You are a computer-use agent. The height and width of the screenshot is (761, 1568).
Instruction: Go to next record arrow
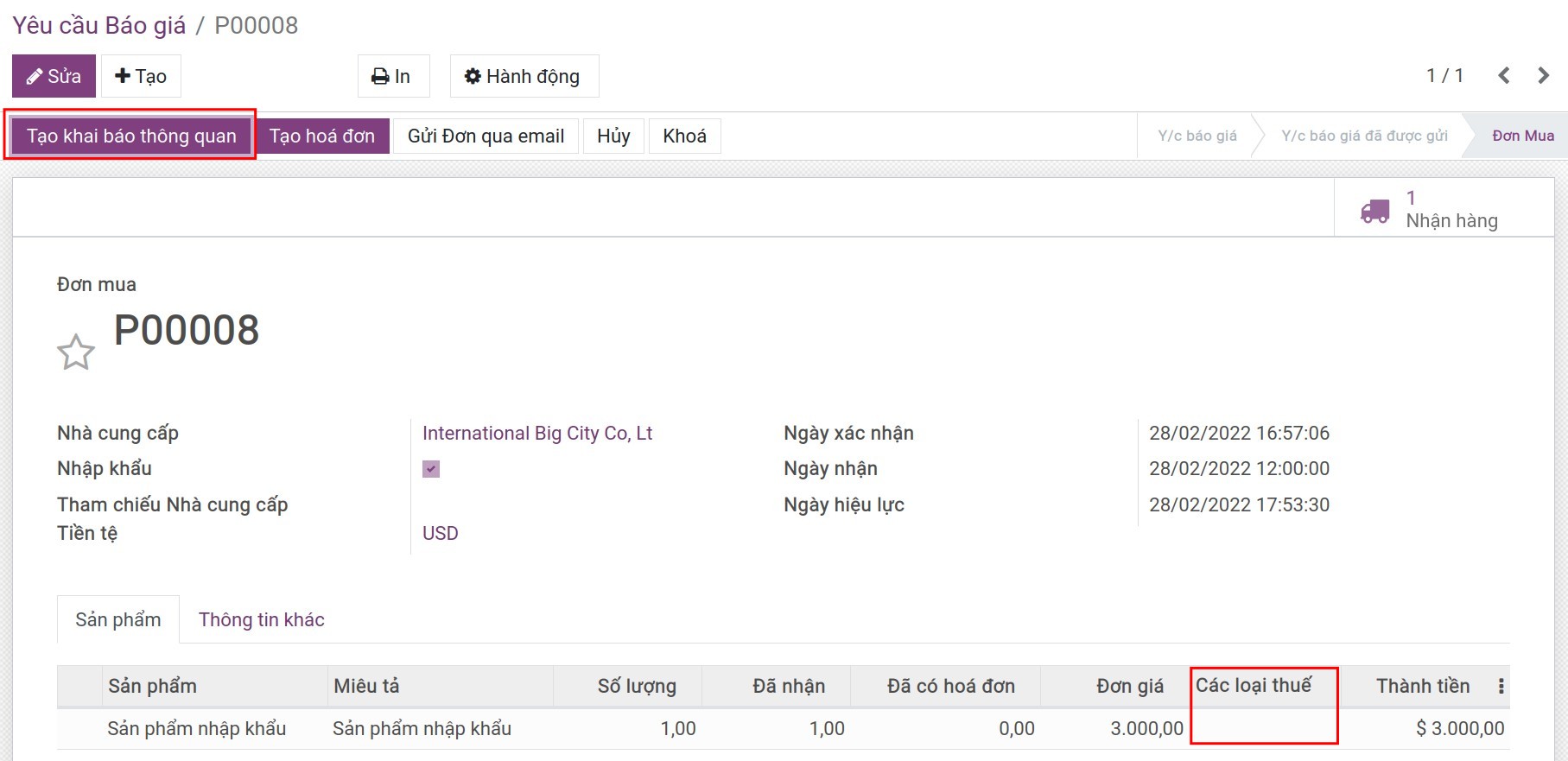pos(1543,76)
